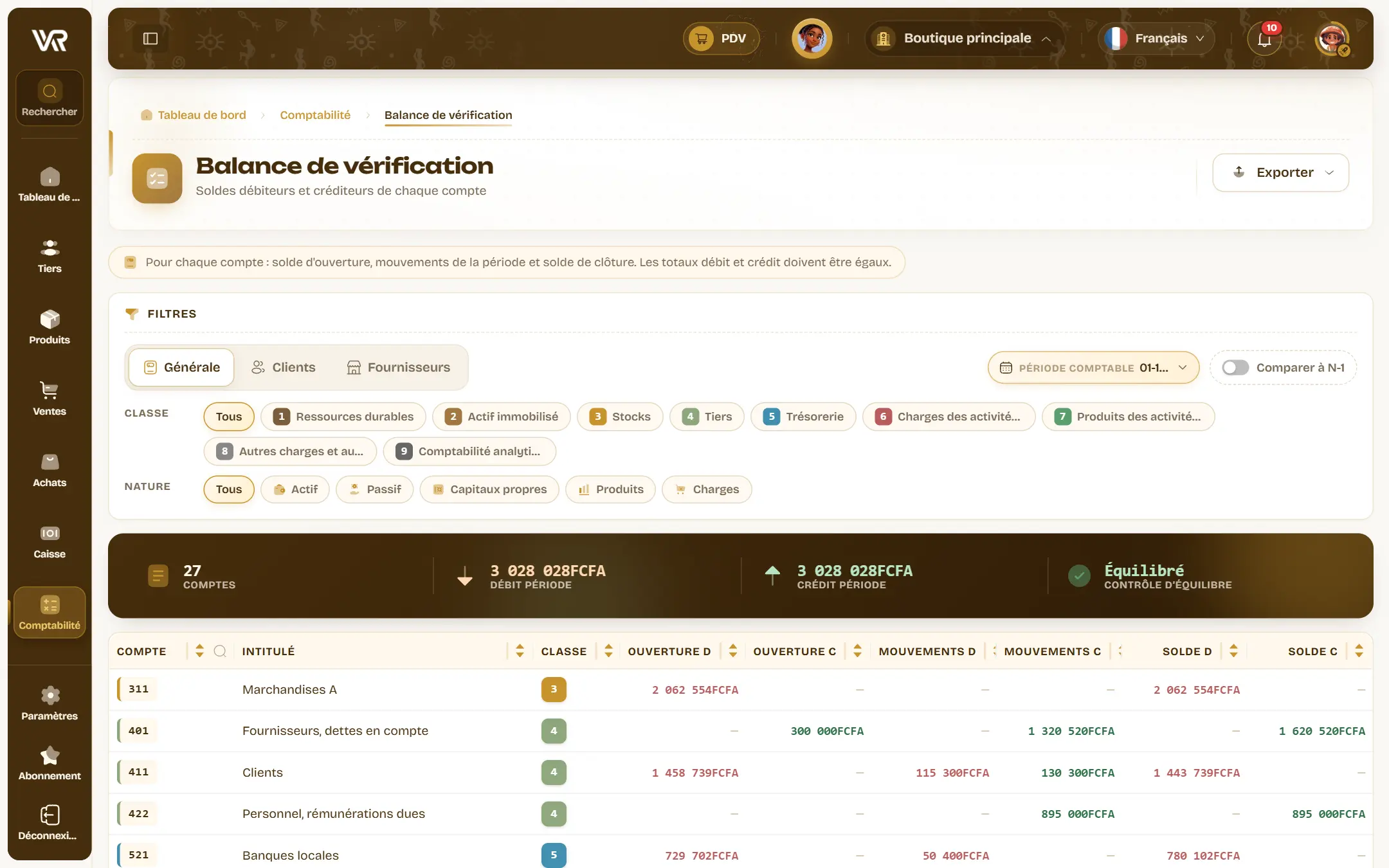The height and width of the screenshot is (868, 1389).
Task: Filter nature by Actif
Action: click(295, 489)
